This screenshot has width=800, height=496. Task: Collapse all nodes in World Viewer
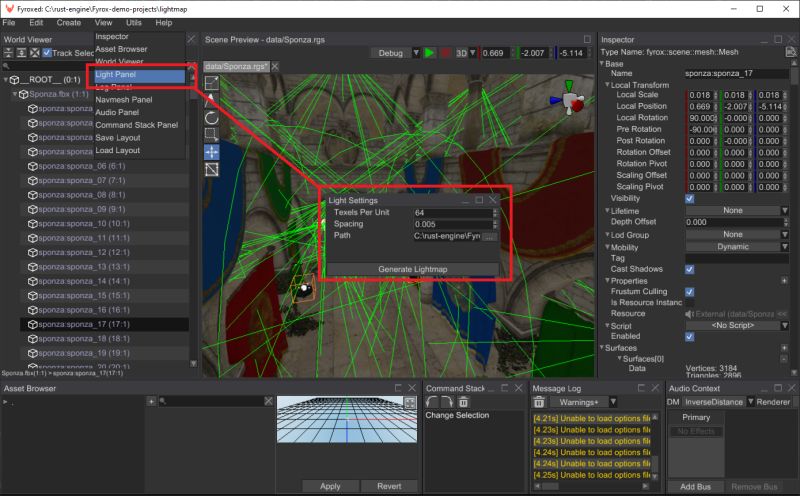(9, 53)
